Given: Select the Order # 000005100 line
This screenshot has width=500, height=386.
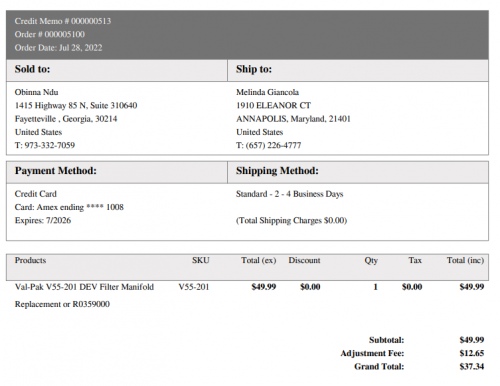Looking at the screenshot, I should click(50, 34).
